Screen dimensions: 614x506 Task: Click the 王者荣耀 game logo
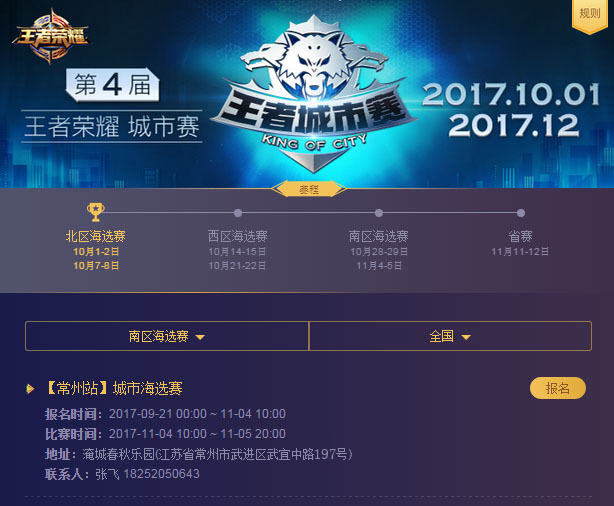click(x=51, y=37)
